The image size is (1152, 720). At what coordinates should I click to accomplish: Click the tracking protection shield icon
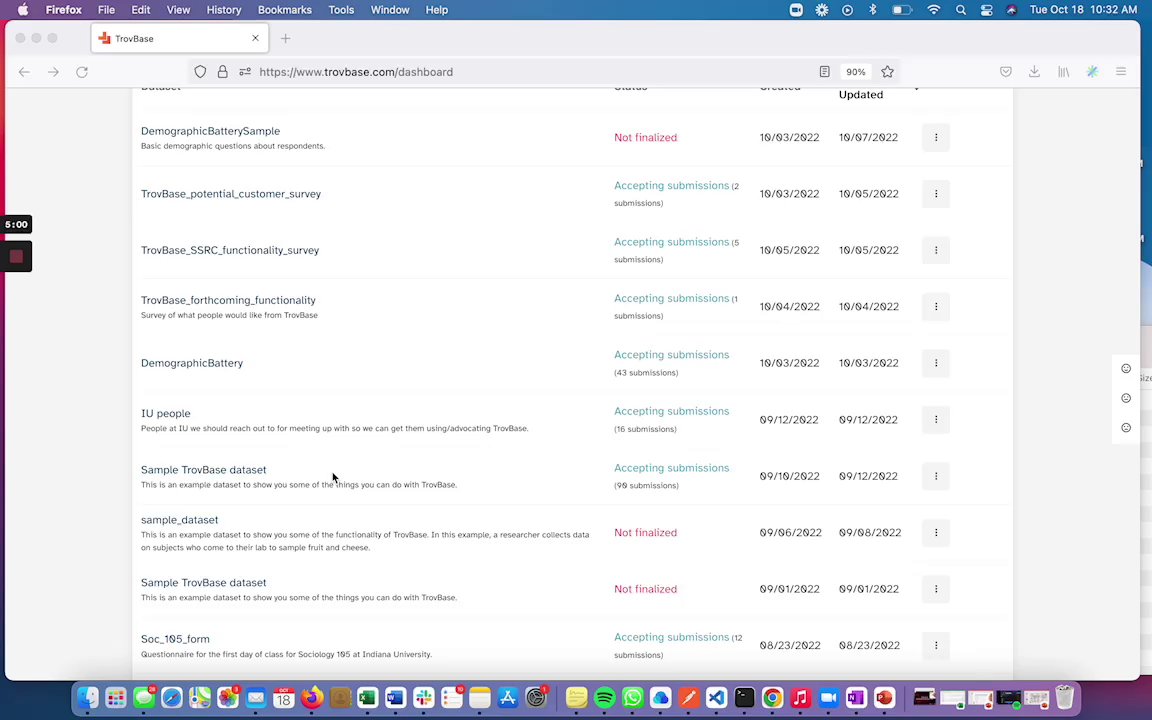coord(200,72)
